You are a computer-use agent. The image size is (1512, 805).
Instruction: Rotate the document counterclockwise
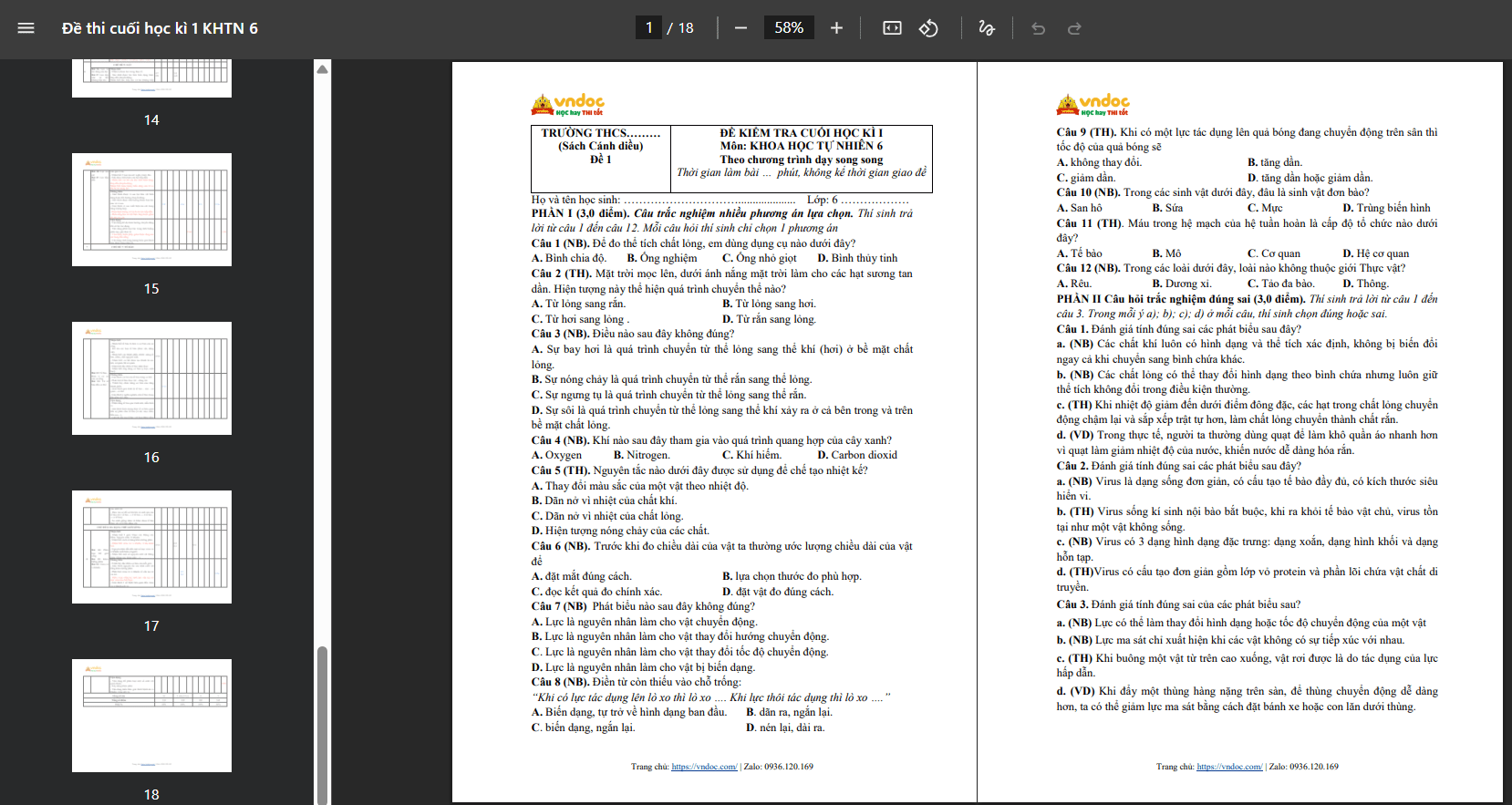pos(928,28)
